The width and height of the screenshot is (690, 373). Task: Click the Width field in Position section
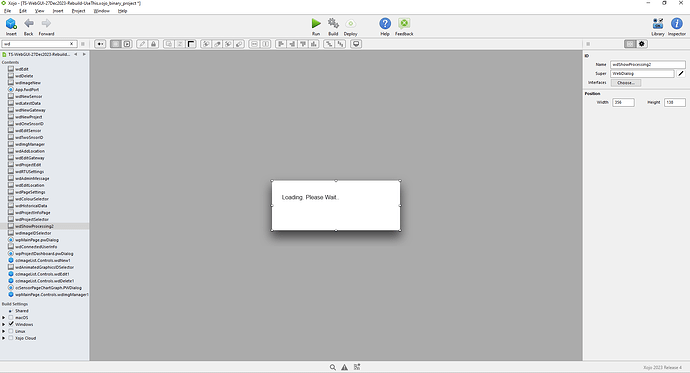[623, 102]
